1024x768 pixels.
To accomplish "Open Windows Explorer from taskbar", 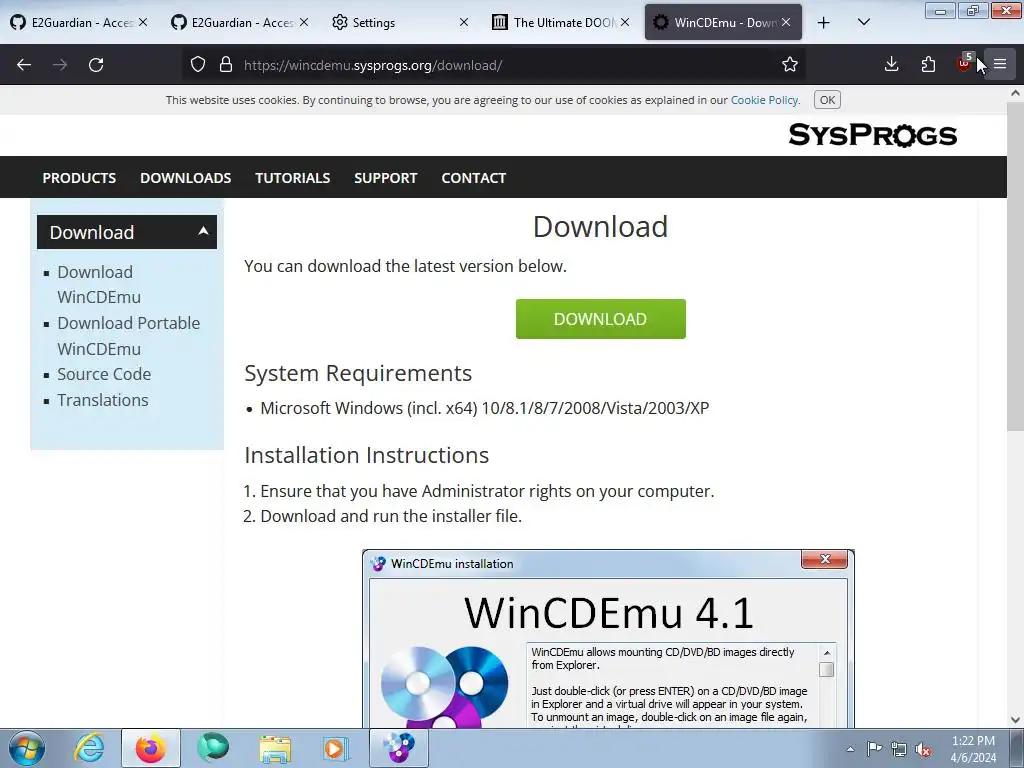I will [275, 748].
